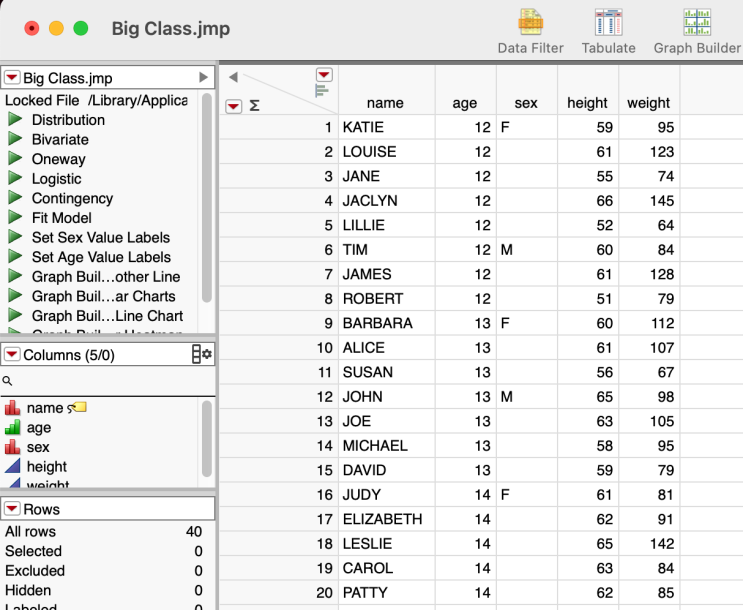743x610 pixels.
Task: Click the All rows count label
Action: pos(30,531)
